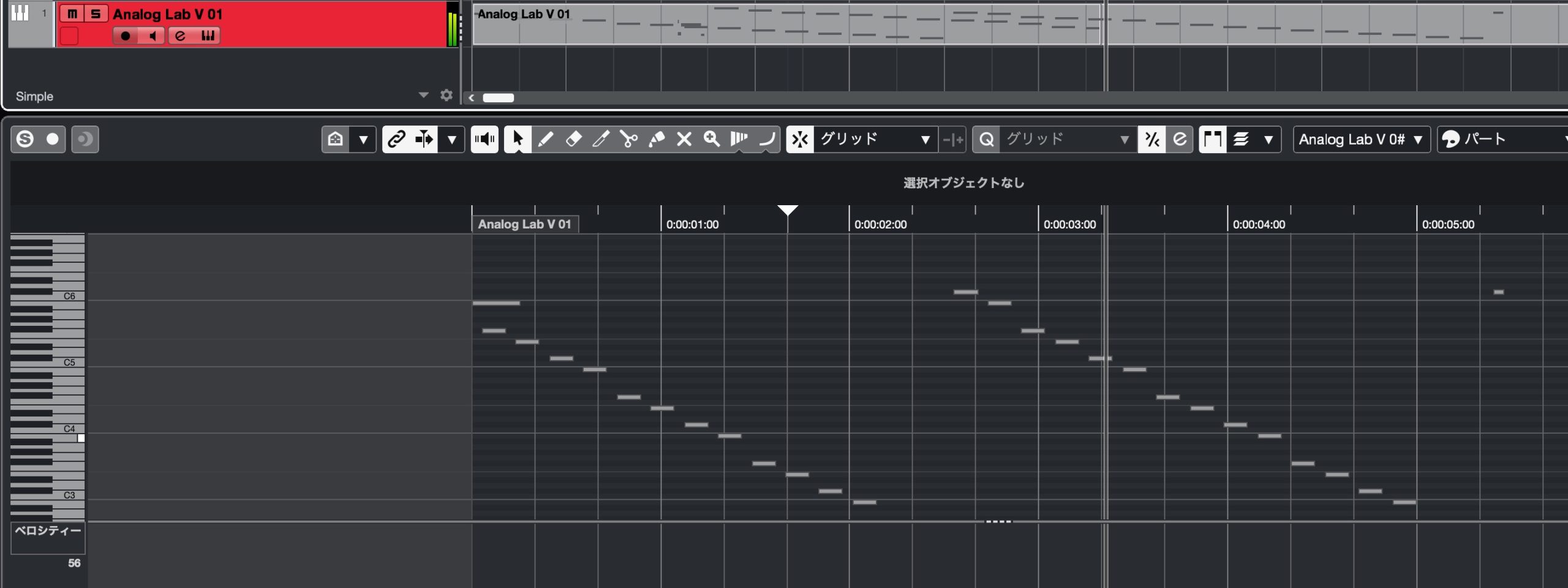1568x588 pixels.
Task: Select the Mute X tool
Action: 684,139
